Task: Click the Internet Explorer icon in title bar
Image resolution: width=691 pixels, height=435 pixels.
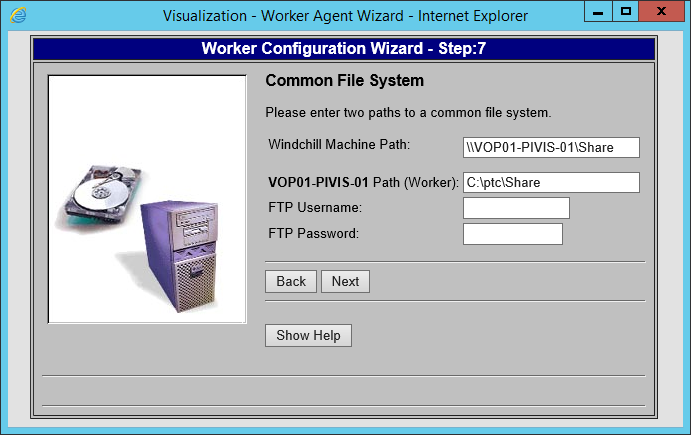Action: click(x=18, y=15)
